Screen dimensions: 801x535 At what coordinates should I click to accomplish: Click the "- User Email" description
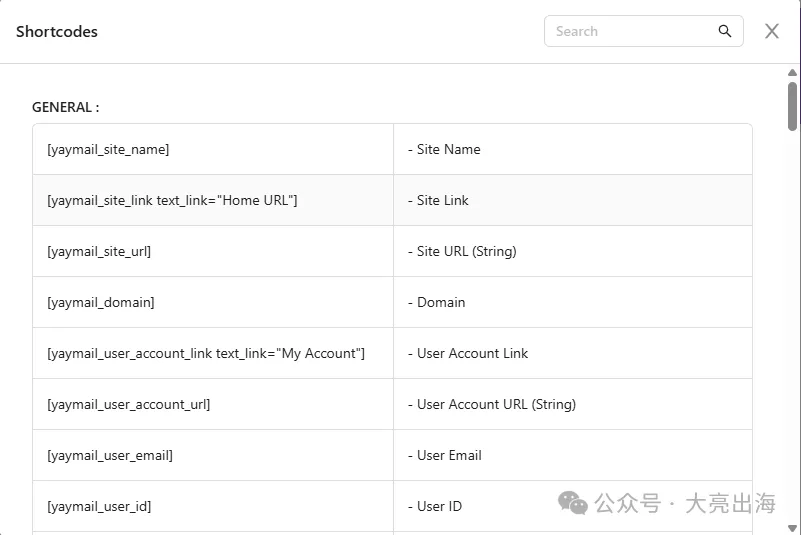[x=444, y=455]
